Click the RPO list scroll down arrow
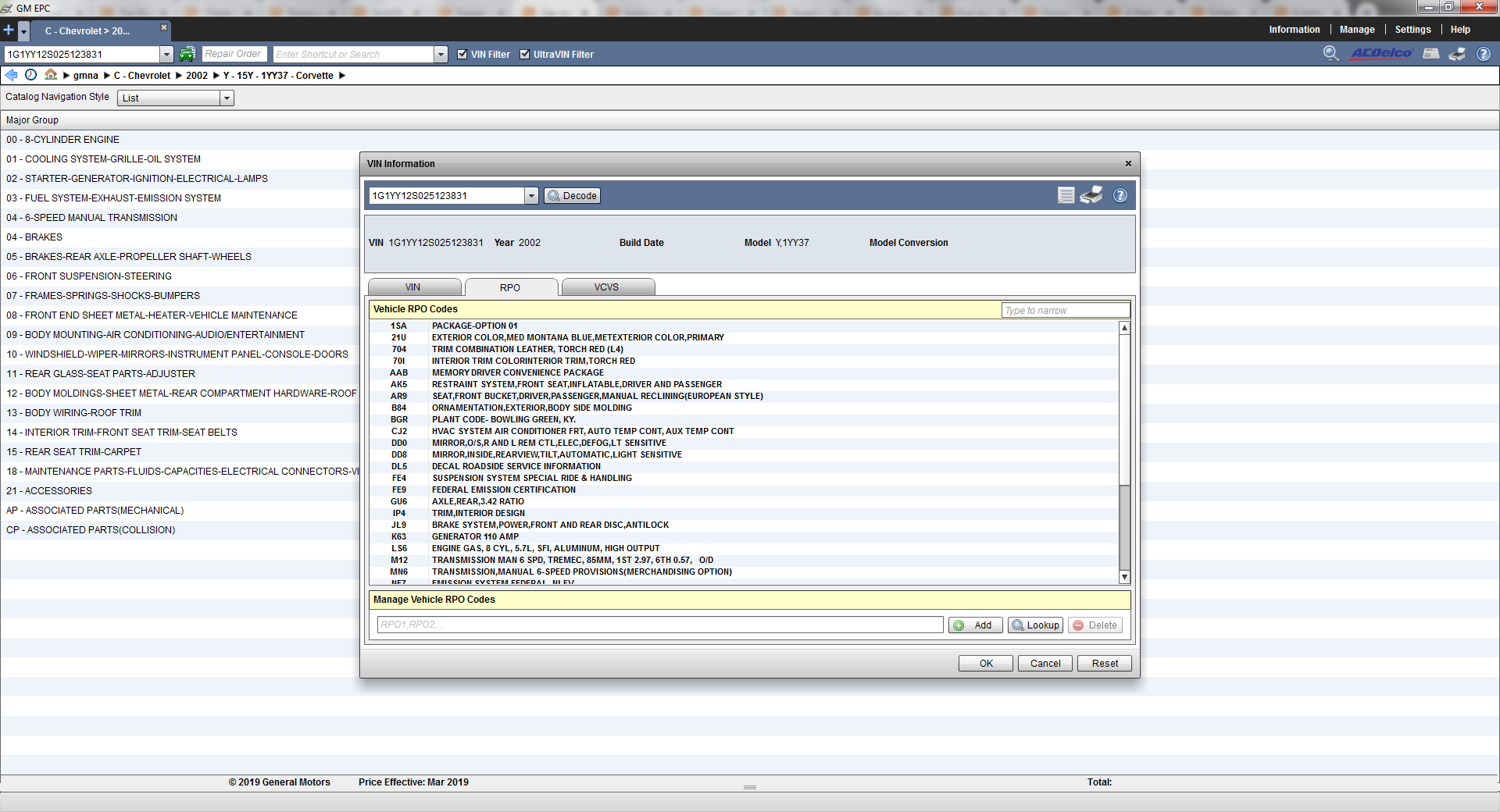Screen dimensions: 1500x812 coord(1124,577)
